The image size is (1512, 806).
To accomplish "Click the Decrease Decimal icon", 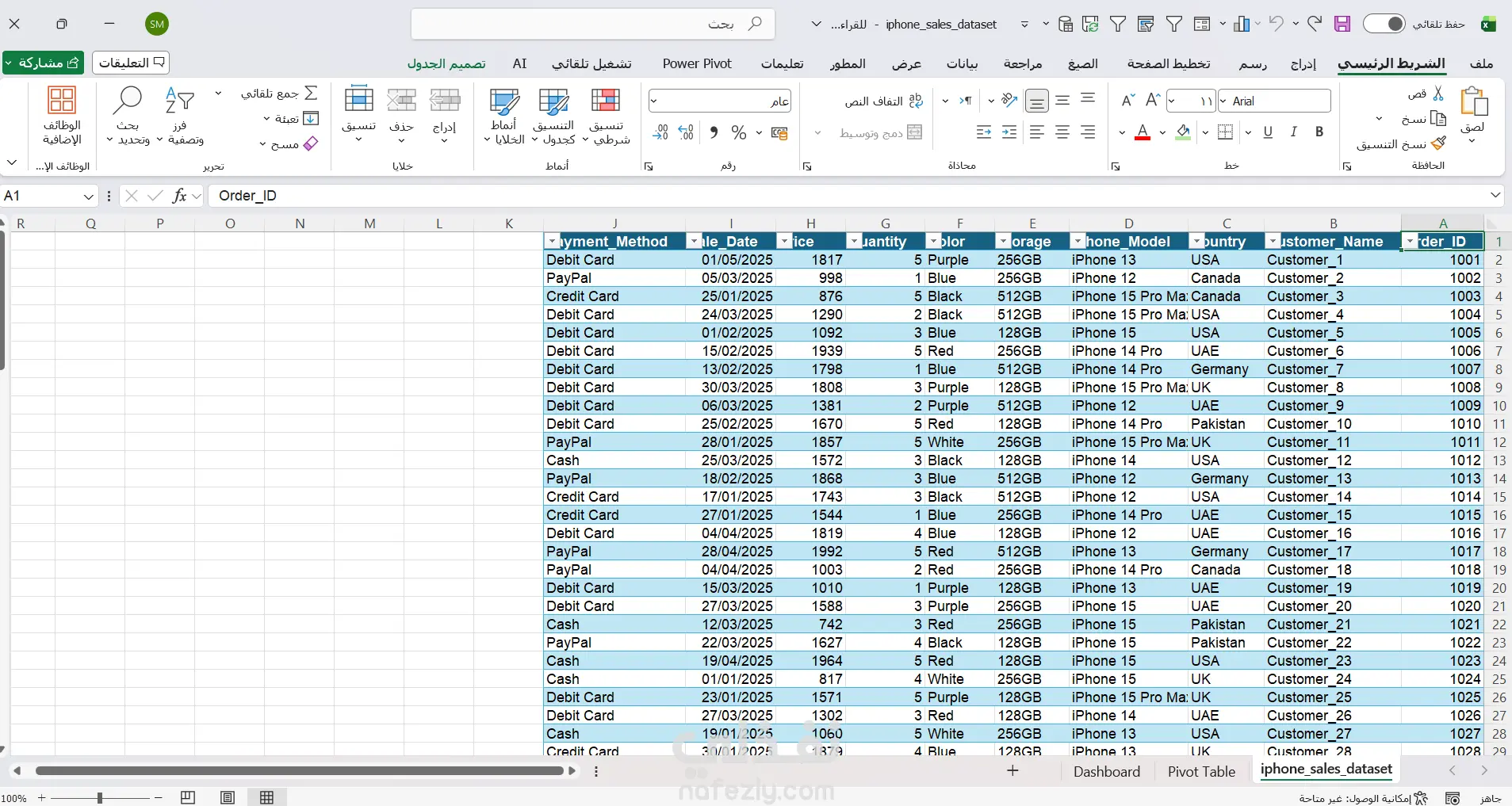I will pos(660,132).
